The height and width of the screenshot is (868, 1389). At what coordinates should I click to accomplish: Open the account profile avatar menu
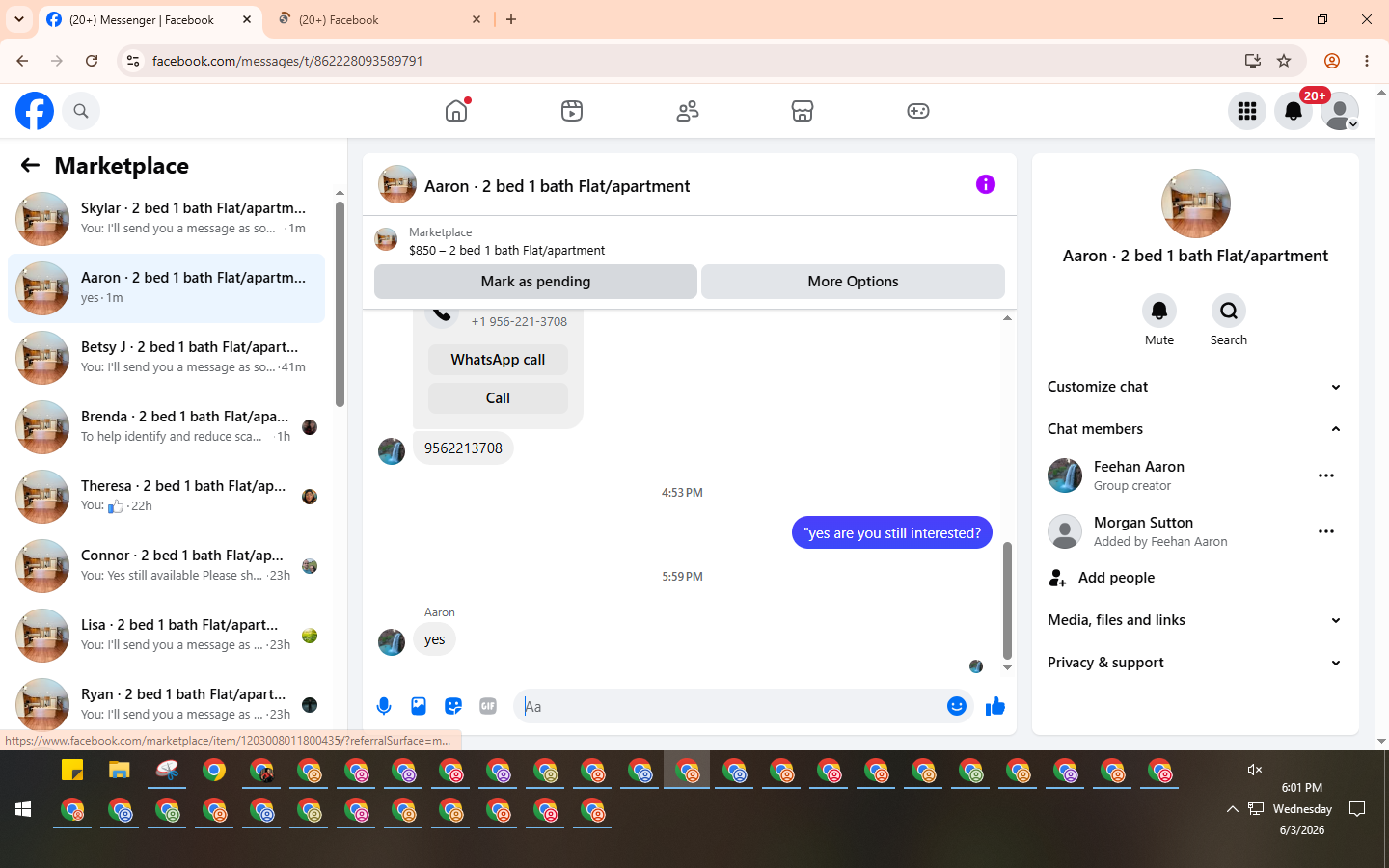pos(1340,111)
